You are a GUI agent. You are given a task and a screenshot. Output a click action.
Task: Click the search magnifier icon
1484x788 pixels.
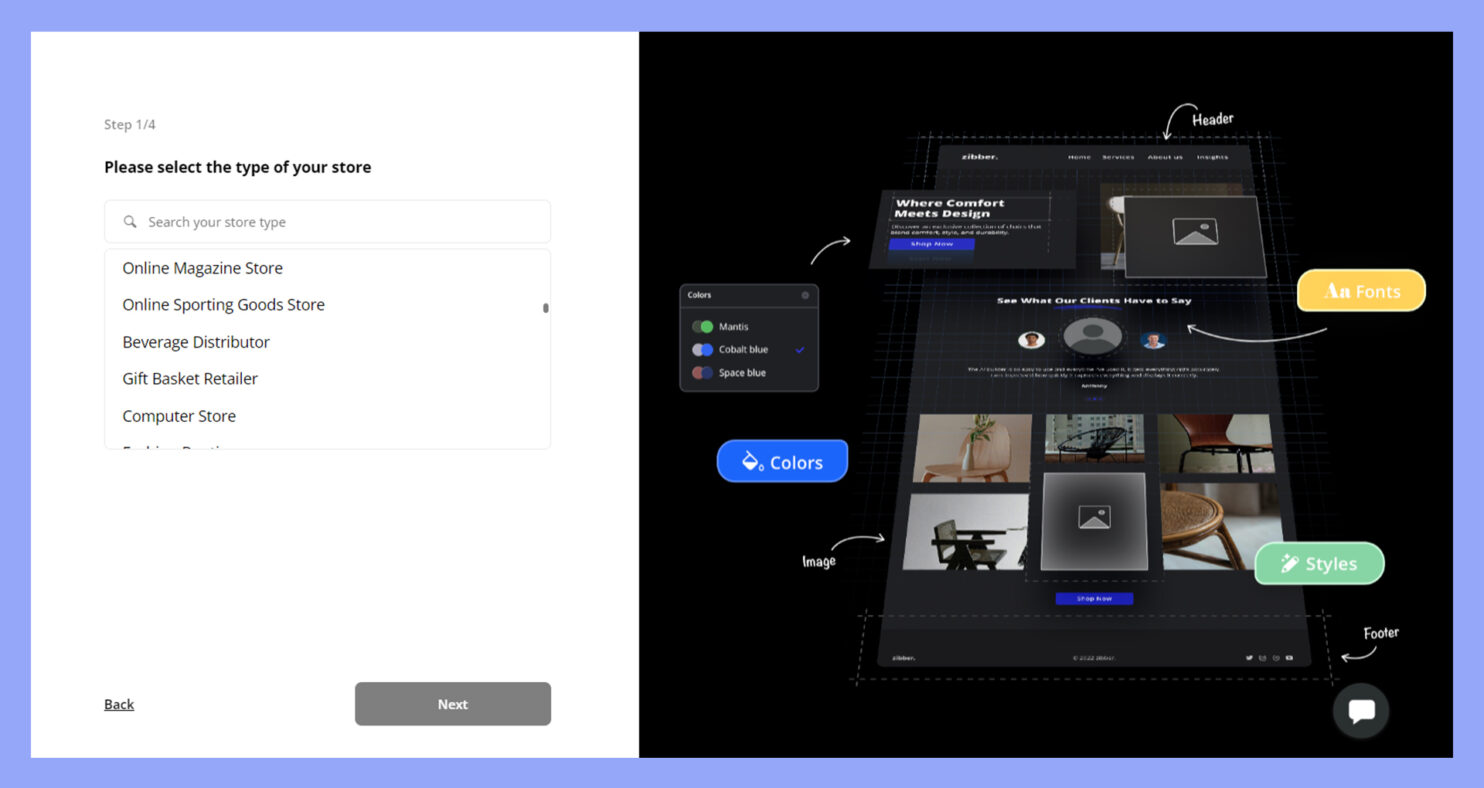[x=130, y=222]
